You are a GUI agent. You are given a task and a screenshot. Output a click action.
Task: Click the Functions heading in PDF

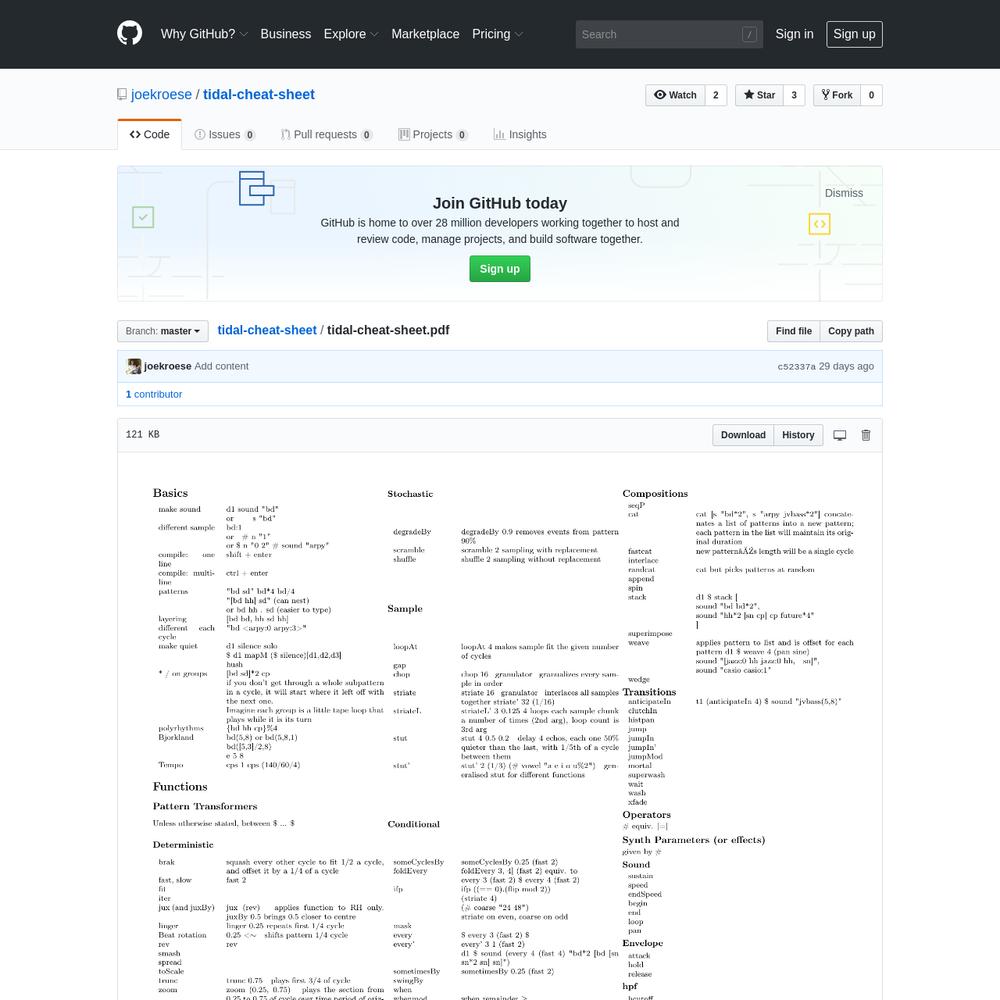[180, 786]
